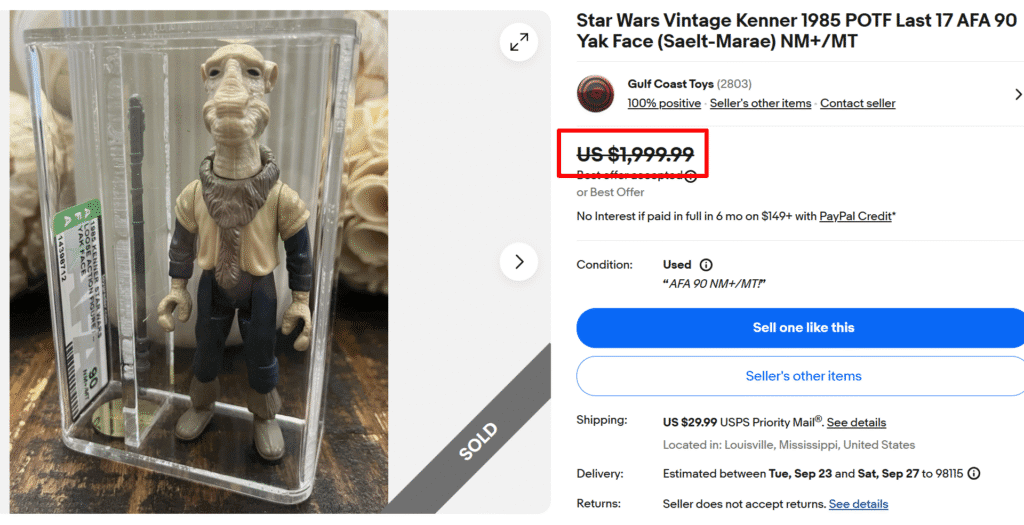Open shipping See details link
Viewport: 1024px width, 525px height.
click(856, 422)
